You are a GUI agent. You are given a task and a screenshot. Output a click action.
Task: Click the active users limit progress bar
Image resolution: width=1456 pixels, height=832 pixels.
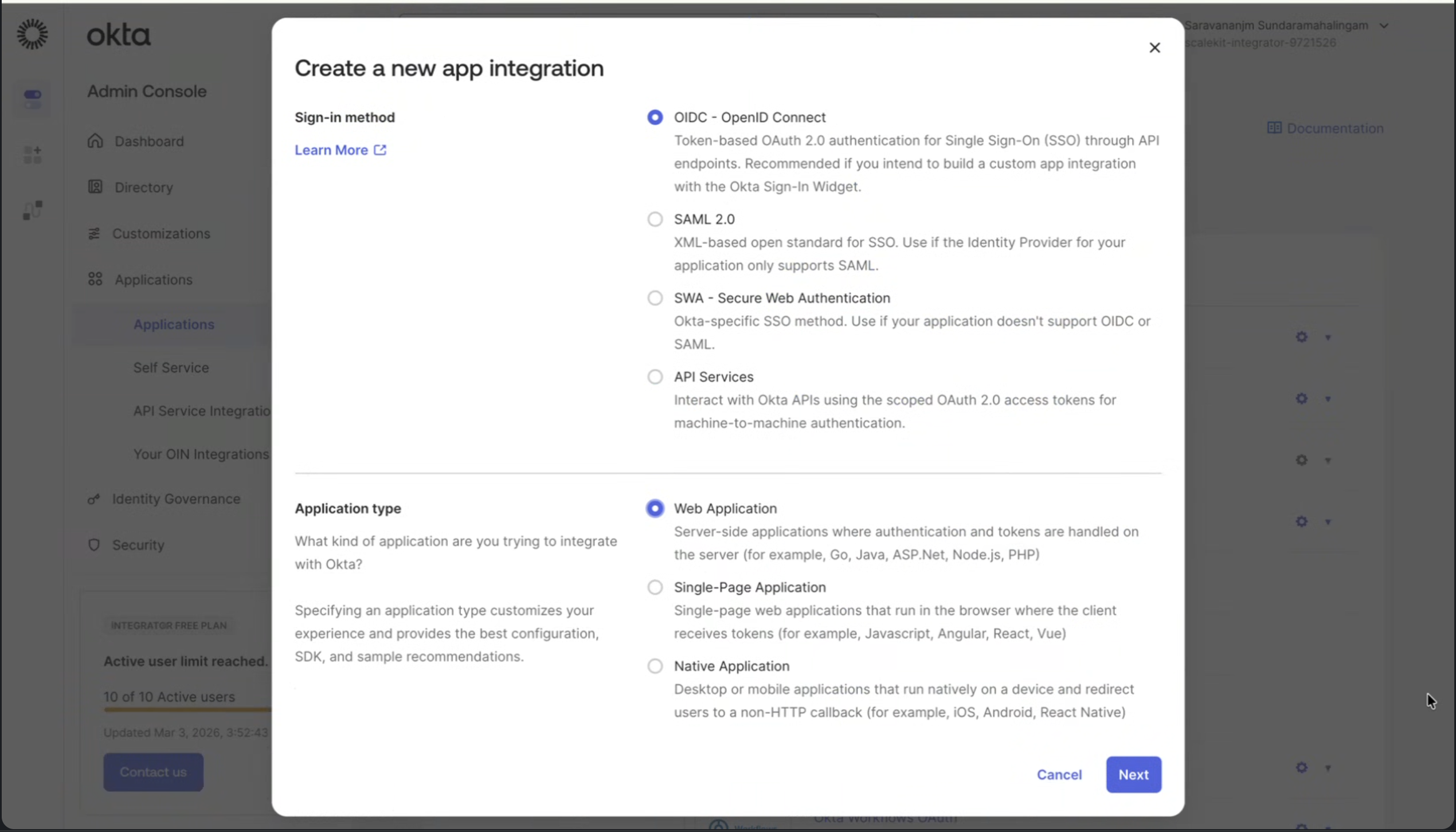[185, 711]
